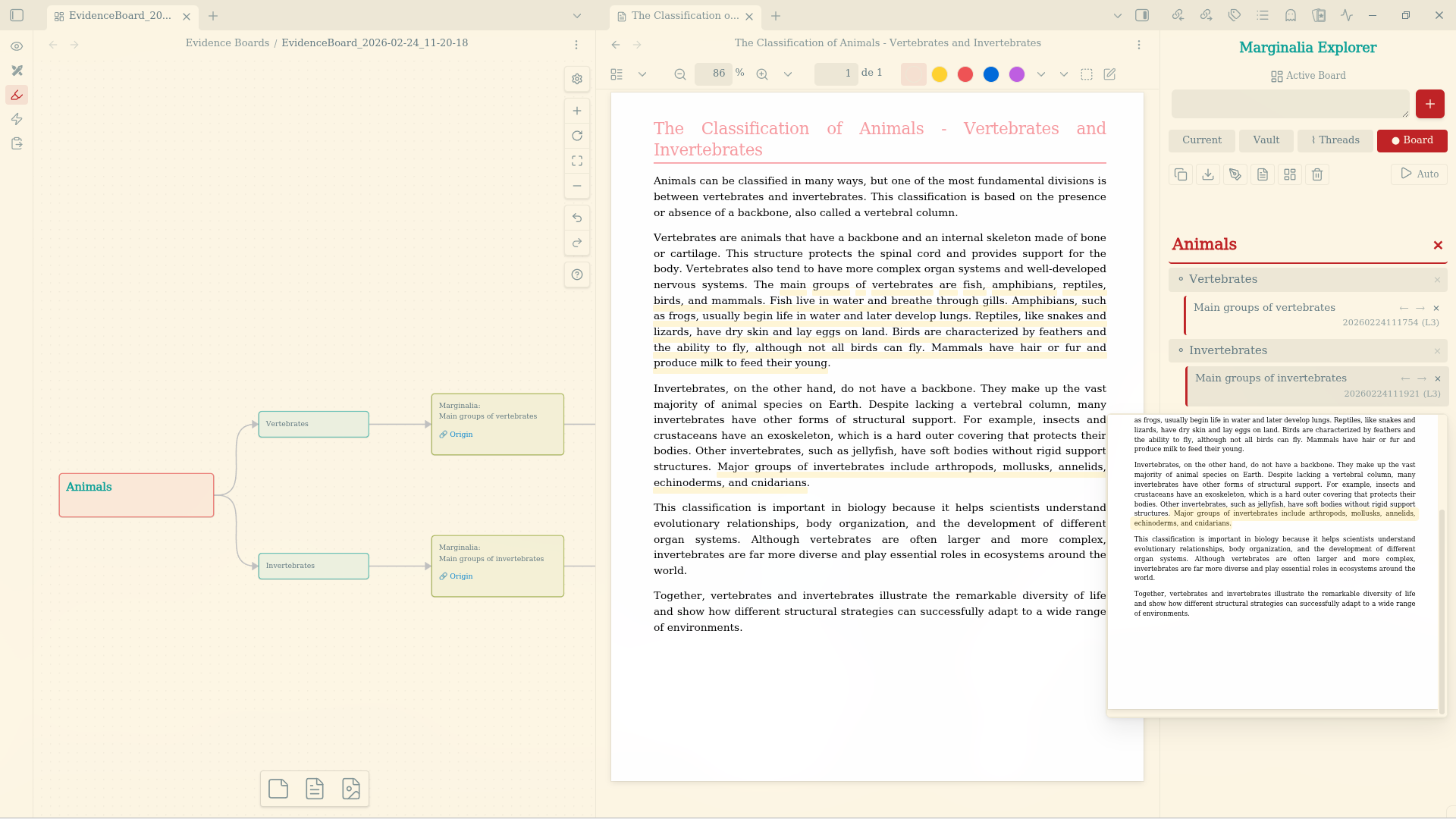Reset canvas zoom with the refresh icon
Viewport: 1456px width, 819px height.
(x=577, y=136)
